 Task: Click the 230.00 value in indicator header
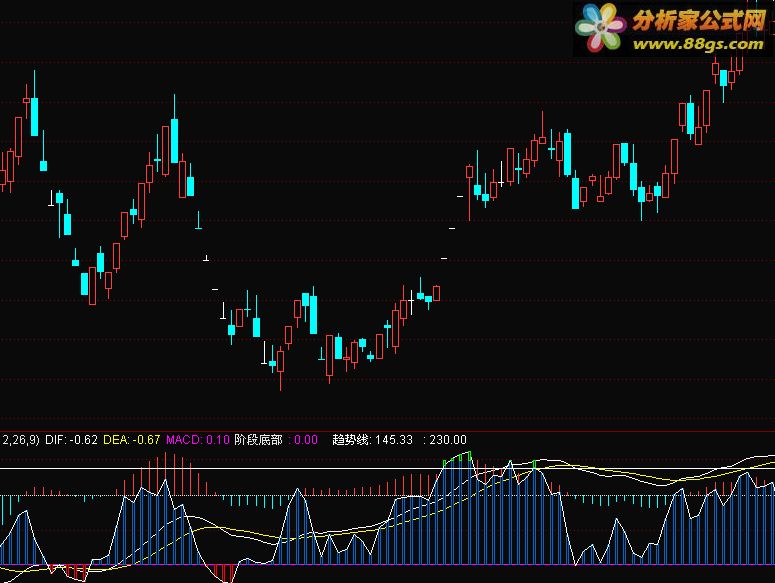point(448,440)
